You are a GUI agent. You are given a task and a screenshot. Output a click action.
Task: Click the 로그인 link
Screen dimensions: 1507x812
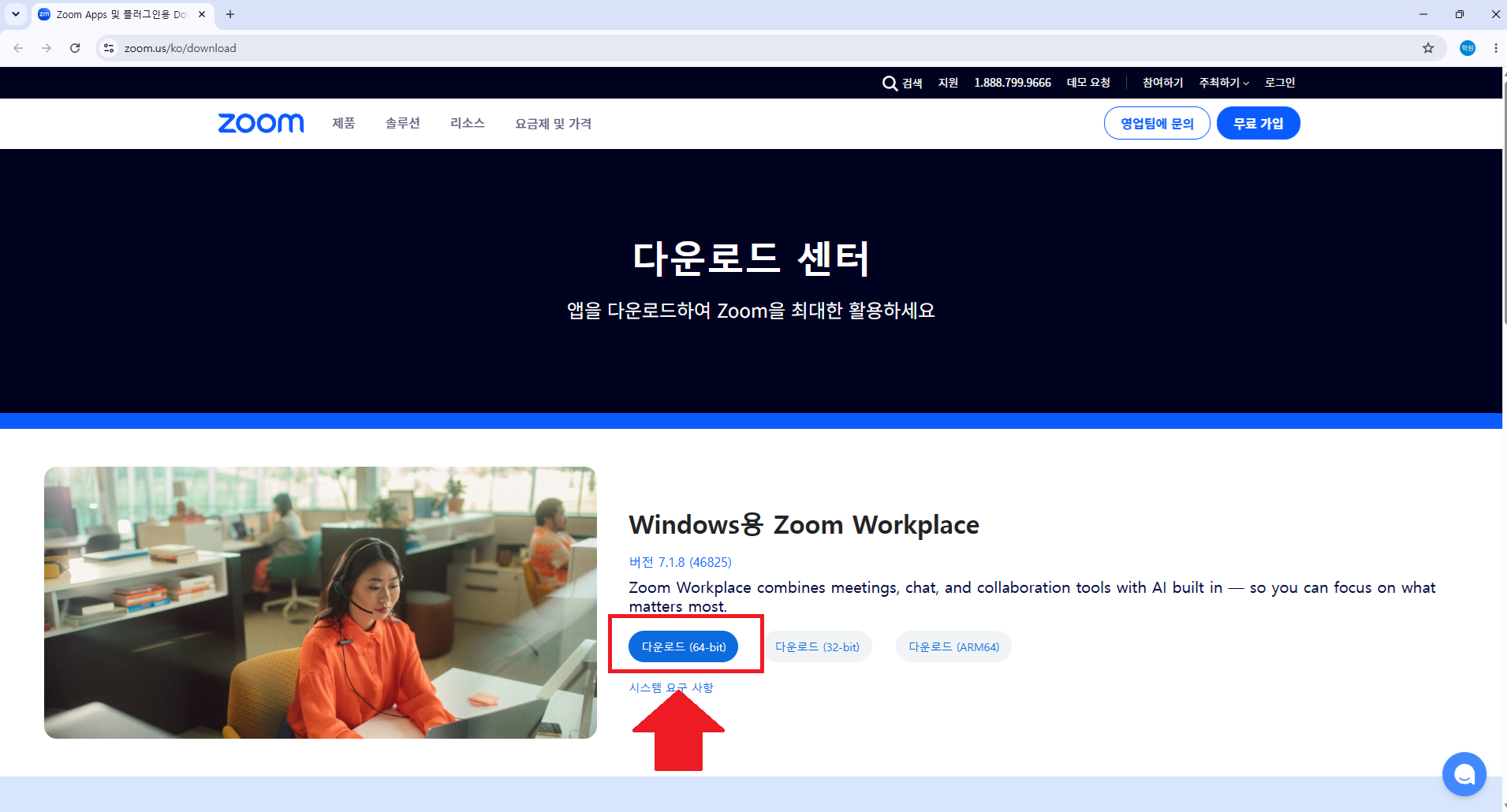pyautogui.click(x=1280, y=83)
